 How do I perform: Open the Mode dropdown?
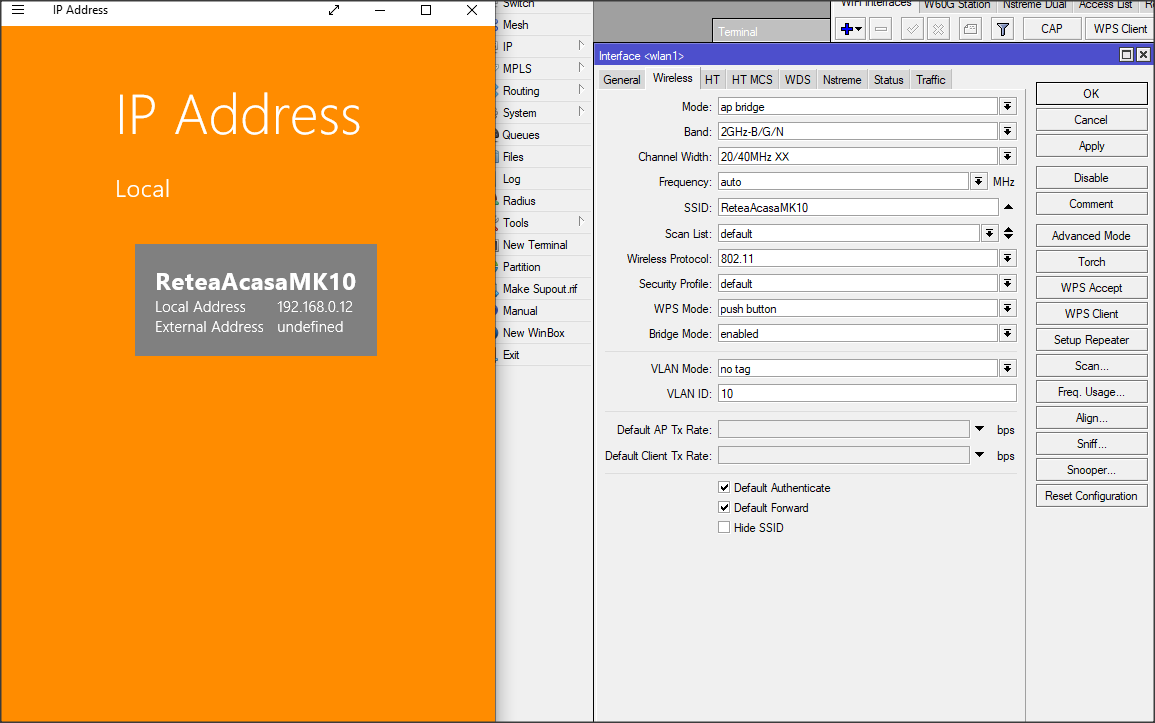(1008, 107)
